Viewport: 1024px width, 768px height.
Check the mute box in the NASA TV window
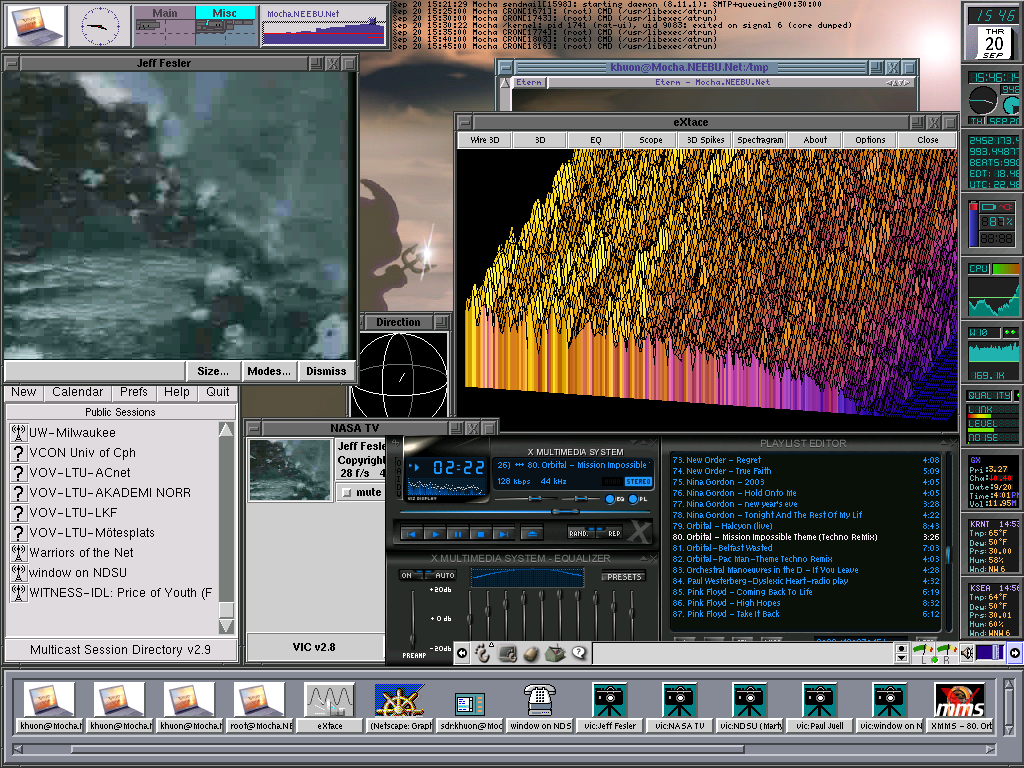347,492
